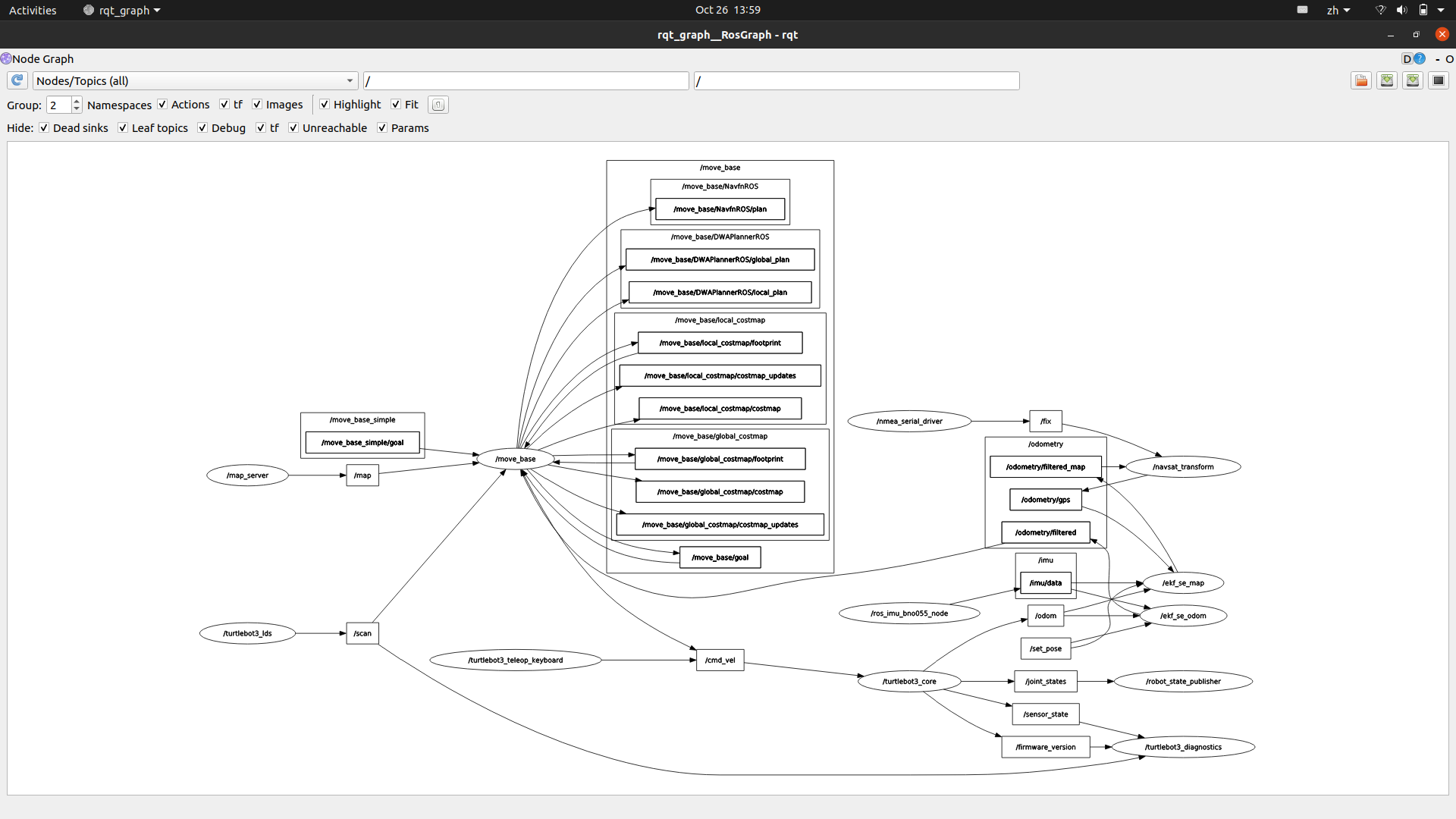Screen dimensions: 1456x819
Task: Click the dash button beside help icon
Action: tap(1437, 59)
